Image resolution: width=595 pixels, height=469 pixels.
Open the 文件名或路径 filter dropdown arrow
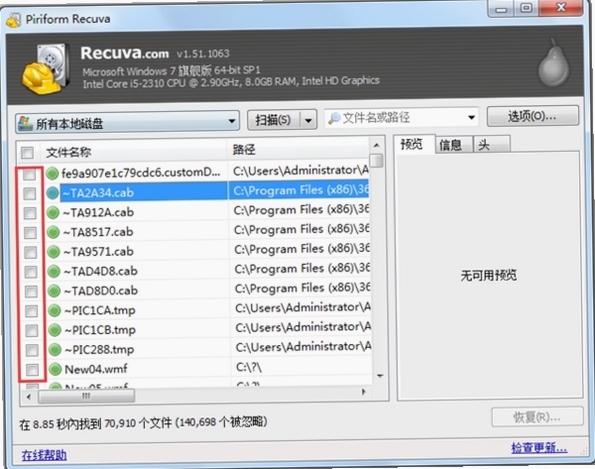[471, 117]
